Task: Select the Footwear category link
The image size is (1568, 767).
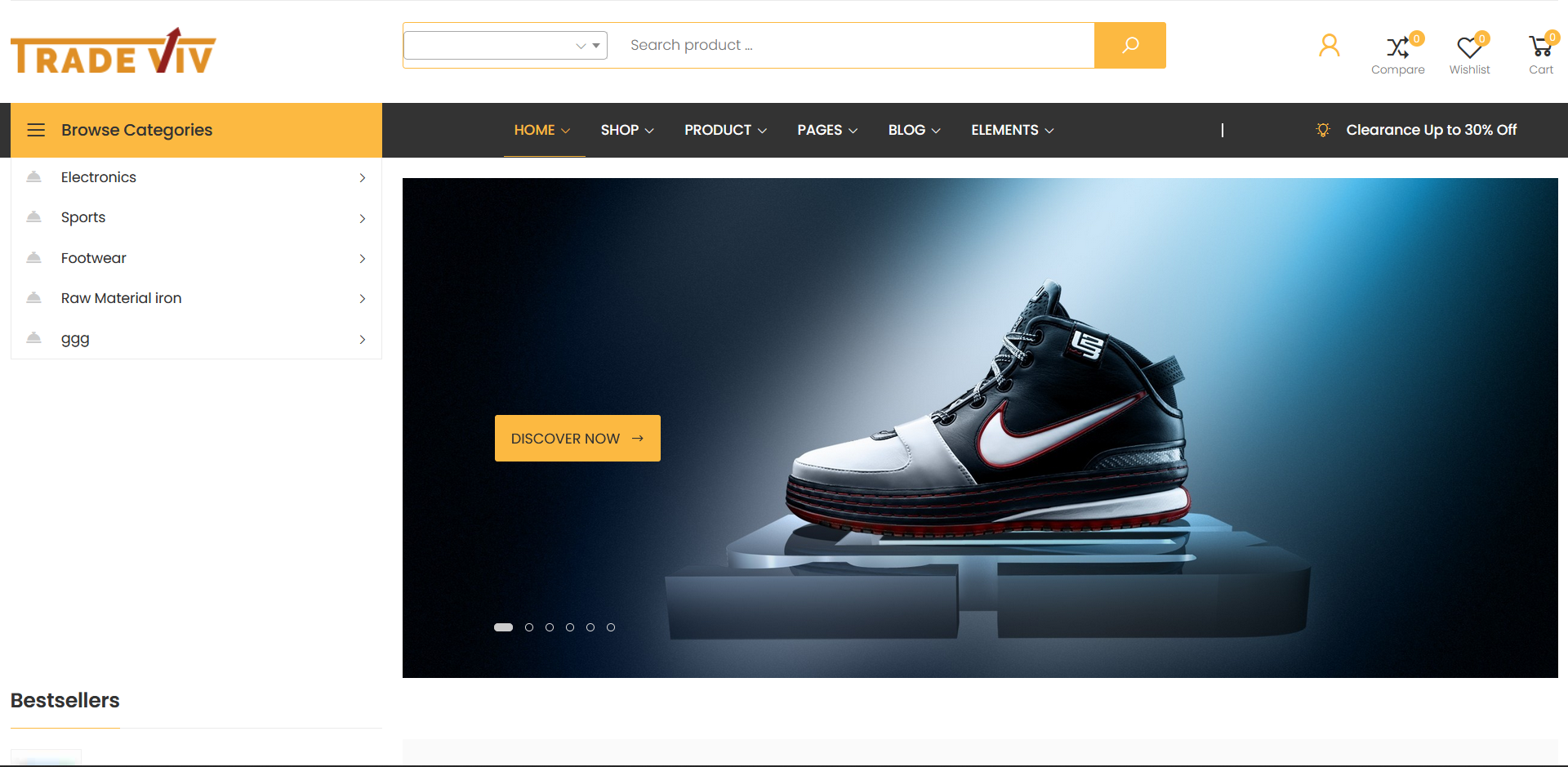Action: tap(94, 258)
